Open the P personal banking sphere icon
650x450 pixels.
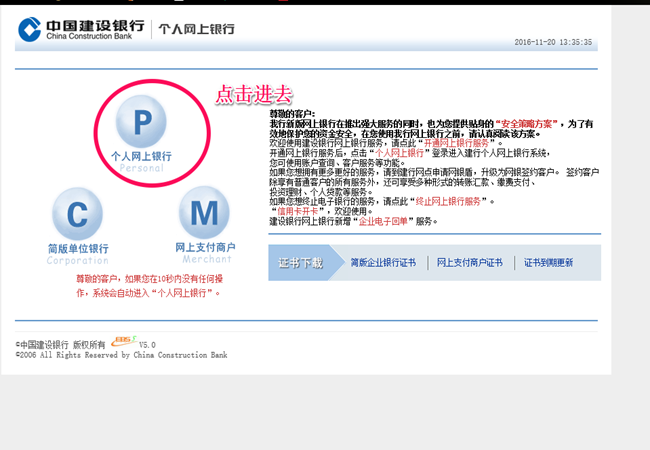[x=141, y=121]
